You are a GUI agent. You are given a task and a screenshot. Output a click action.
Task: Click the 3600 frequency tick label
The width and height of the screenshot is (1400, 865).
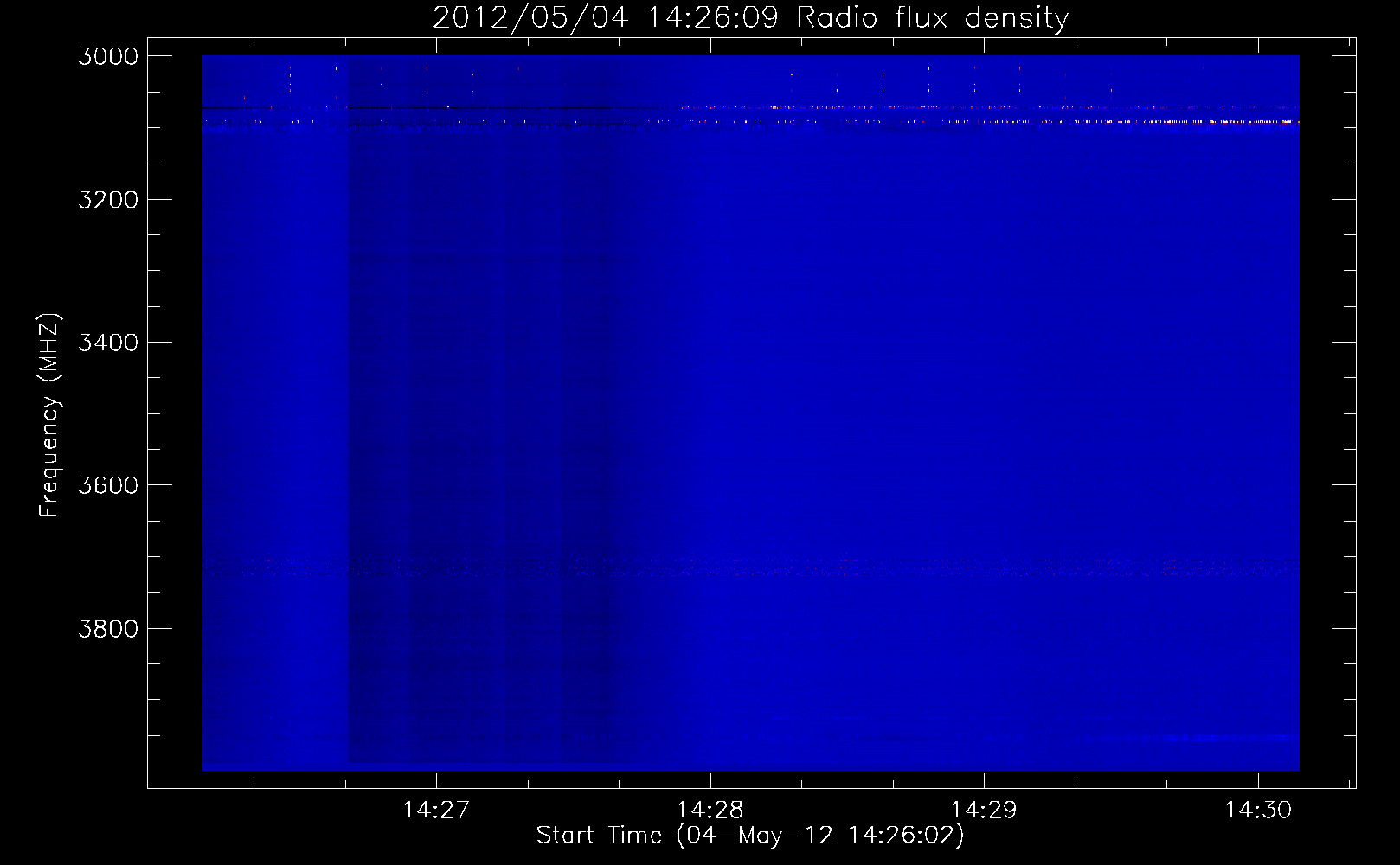(x=108, y=485)
